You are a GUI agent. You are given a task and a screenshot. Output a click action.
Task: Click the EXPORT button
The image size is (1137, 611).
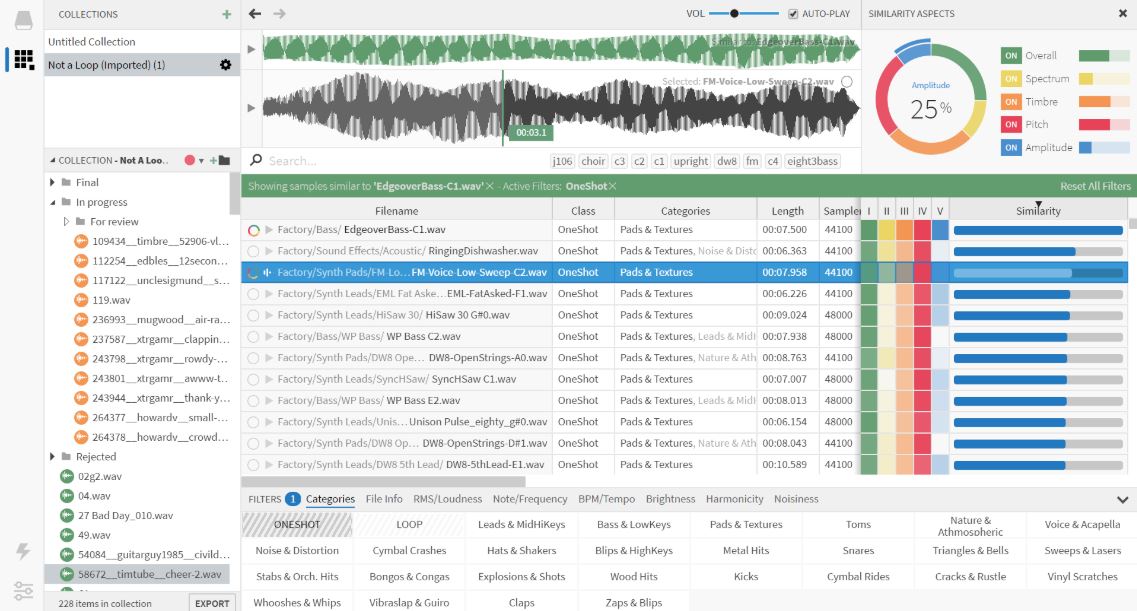click(212, 603)
